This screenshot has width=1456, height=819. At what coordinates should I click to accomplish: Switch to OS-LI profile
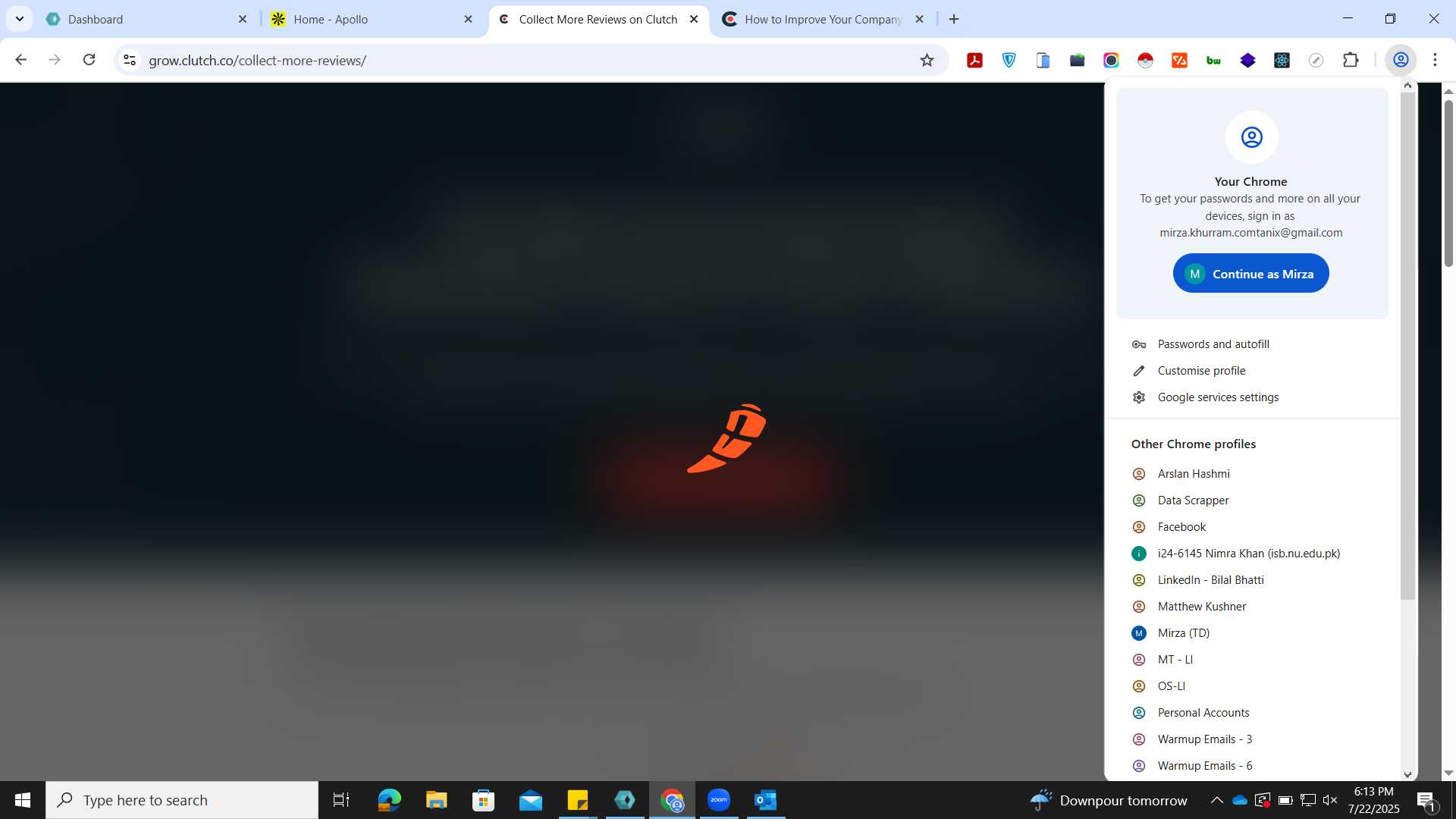coord(1251,686)
